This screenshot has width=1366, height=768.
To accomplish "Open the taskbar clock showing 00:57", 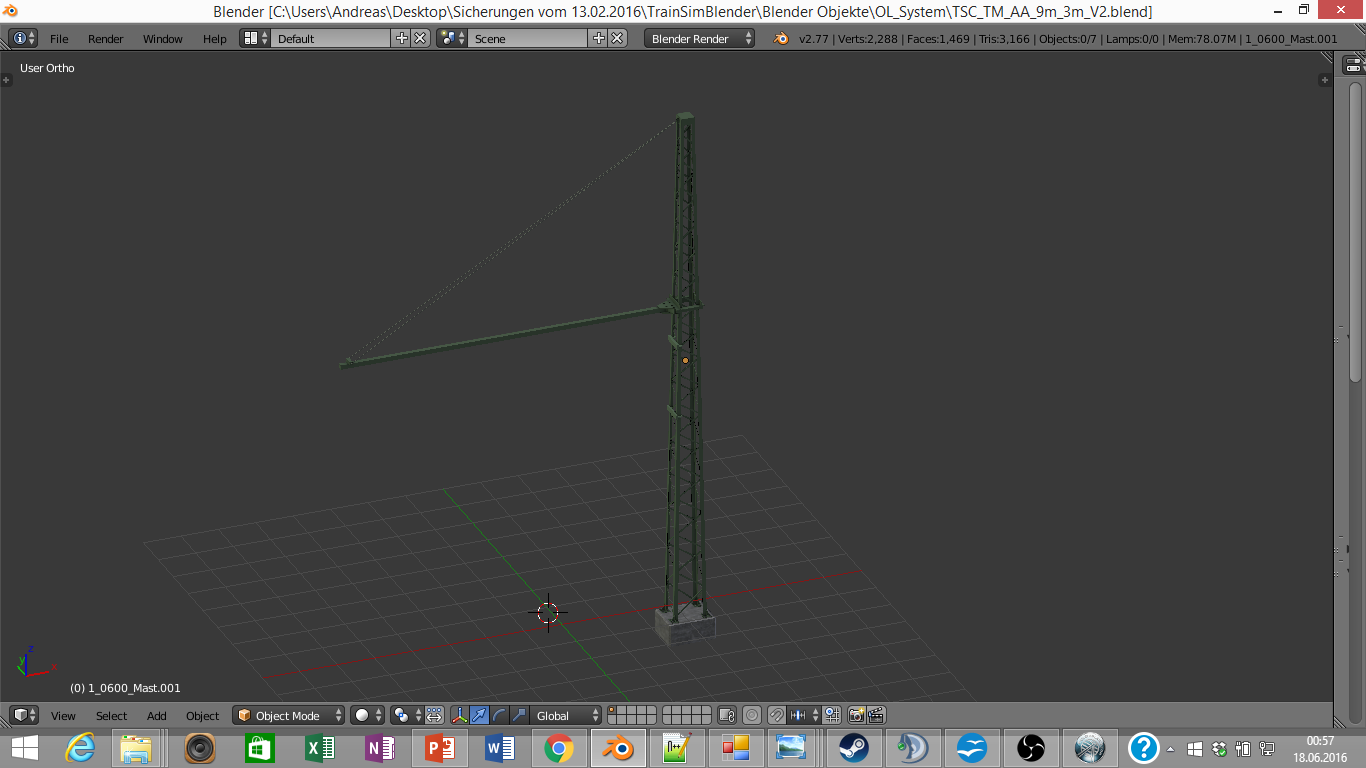I will point(1321,749).
